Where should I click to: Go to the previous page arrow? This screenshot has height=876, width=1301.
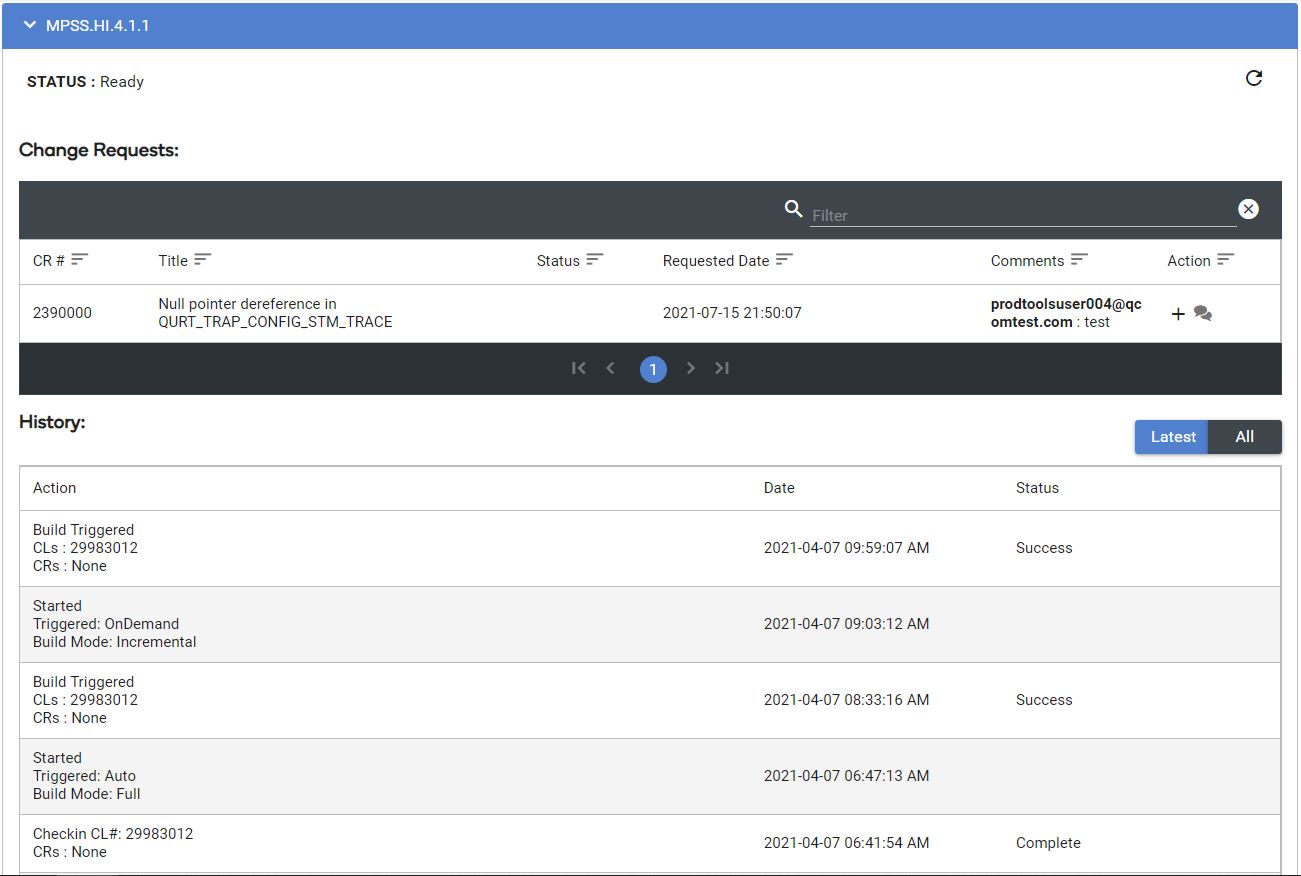[x=610, y=368]
